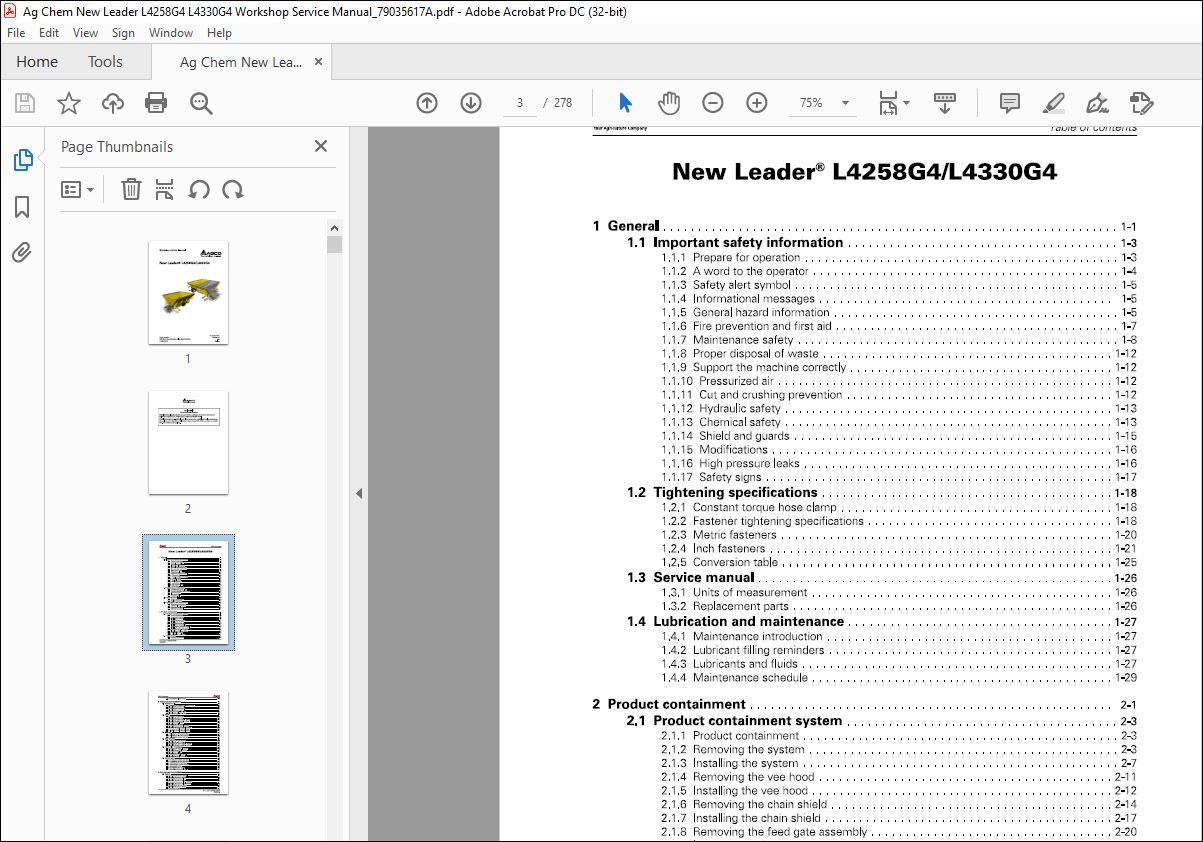Open the Sign document pen tool
This screenshot has width=1203, height=842.
click(x=1097, y=103)
